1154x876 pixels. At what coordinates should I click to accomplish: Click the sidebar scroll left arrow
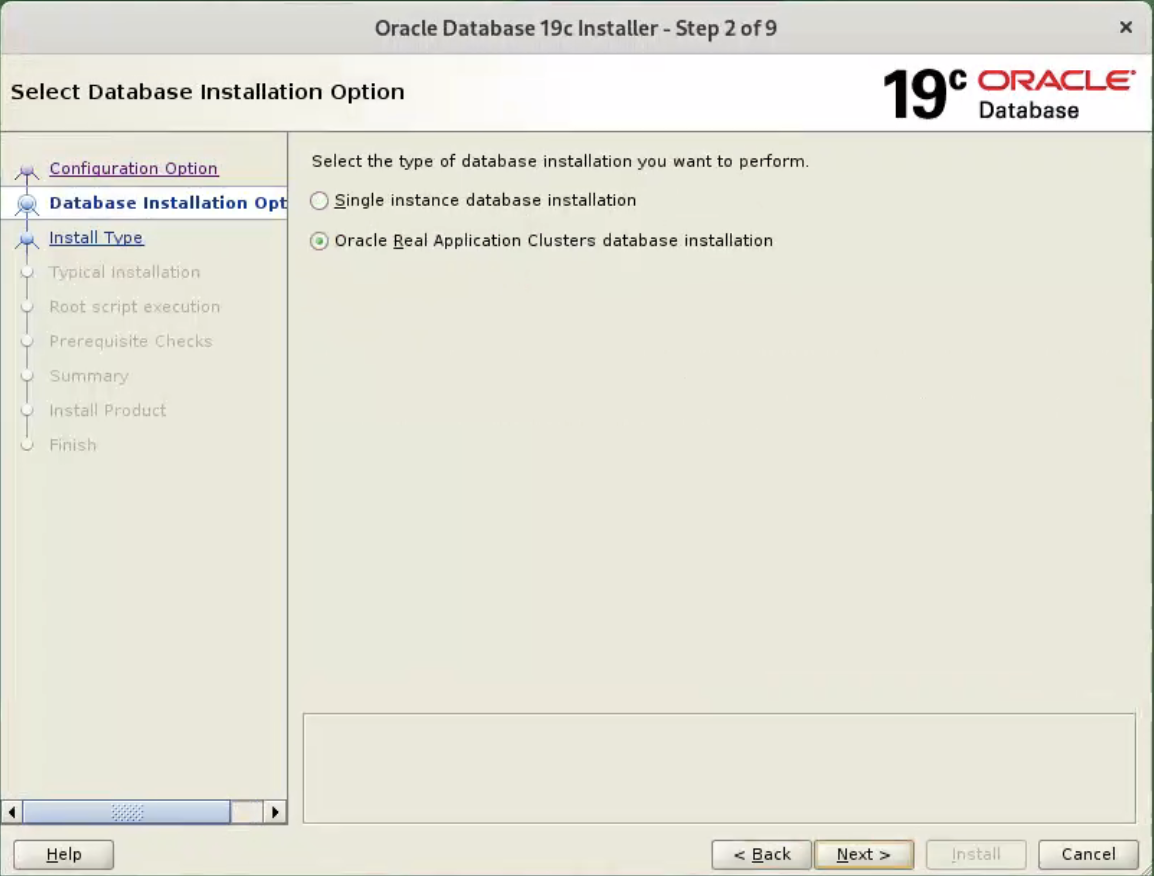[x=12, y=812]
